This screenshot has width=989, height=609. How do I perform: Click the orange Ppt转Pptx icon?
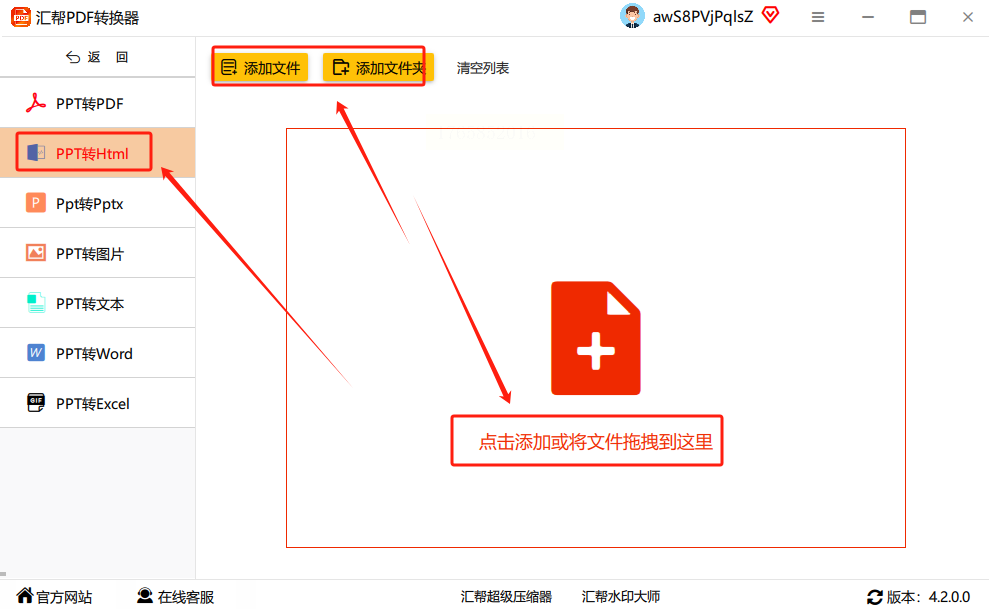(35, 203)
